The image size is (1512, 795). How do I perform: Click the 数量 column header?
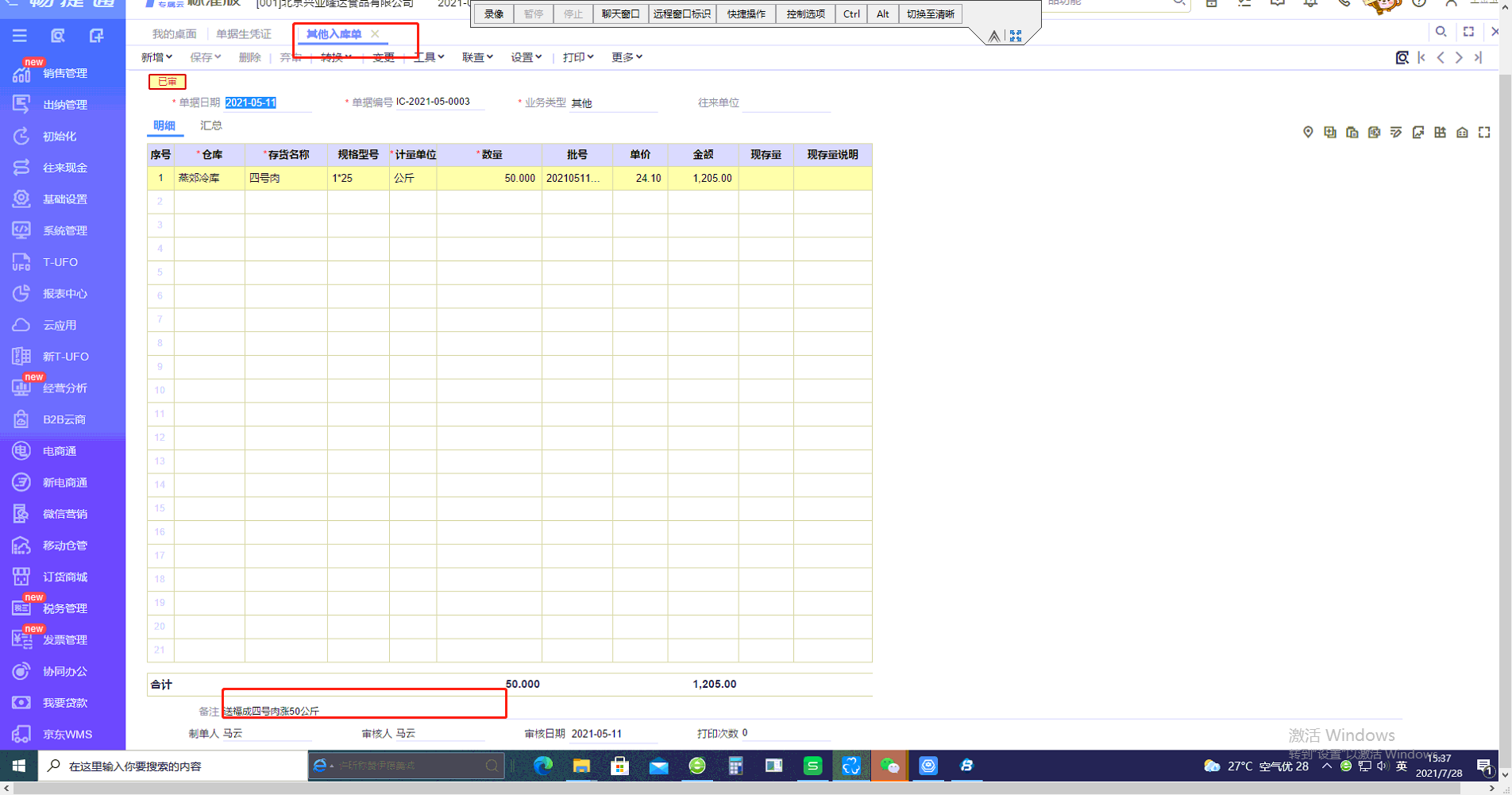pos(489,155)
